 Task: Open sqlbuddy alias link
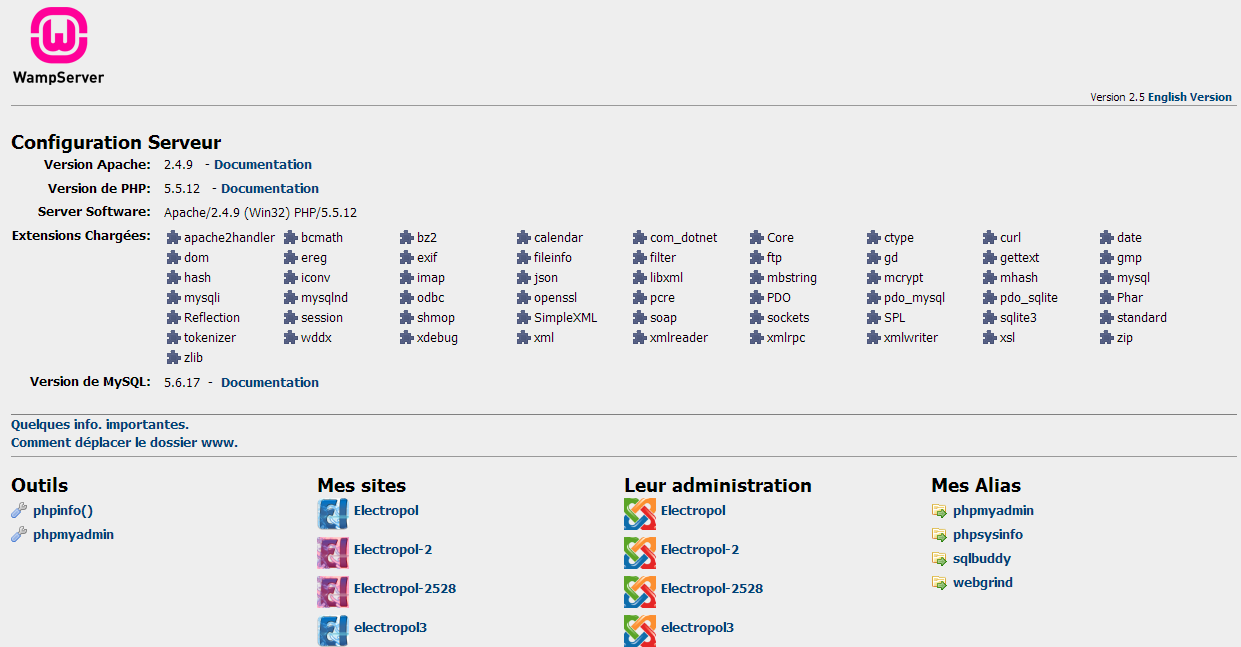point(982,559)
